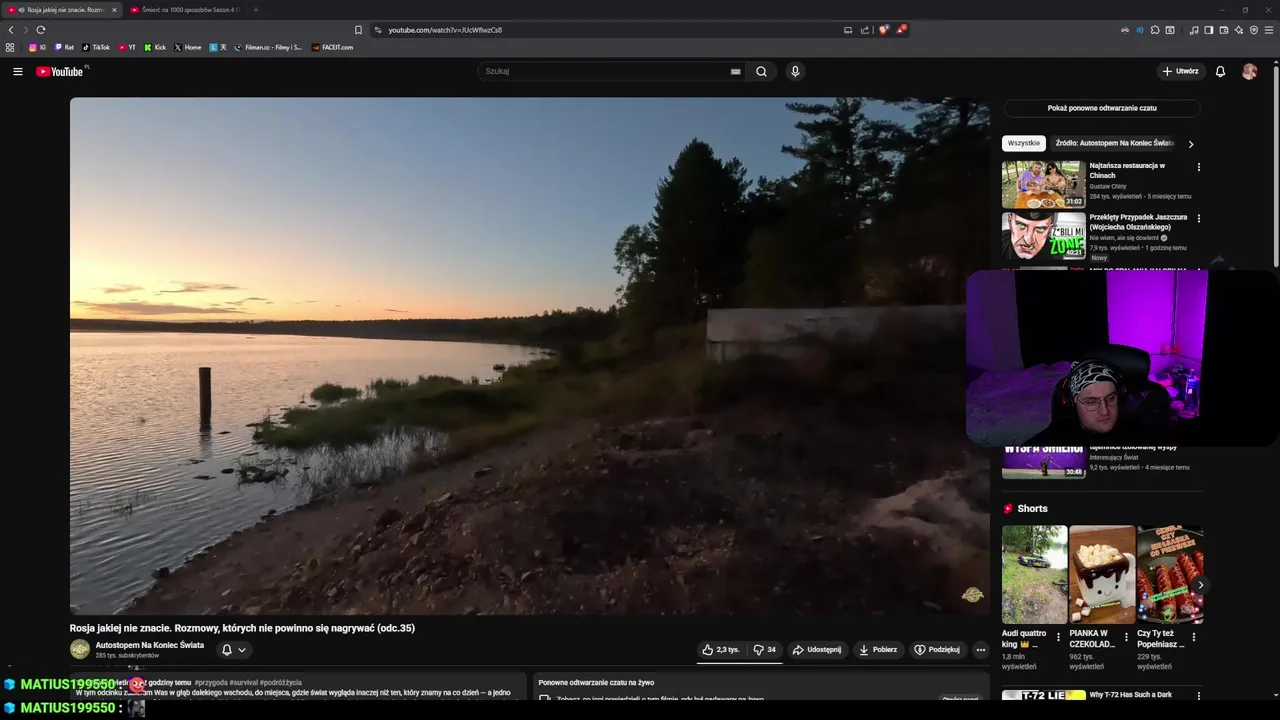Open options for the PIANKA W CZEKOLAD... short

pos(1126,637)
